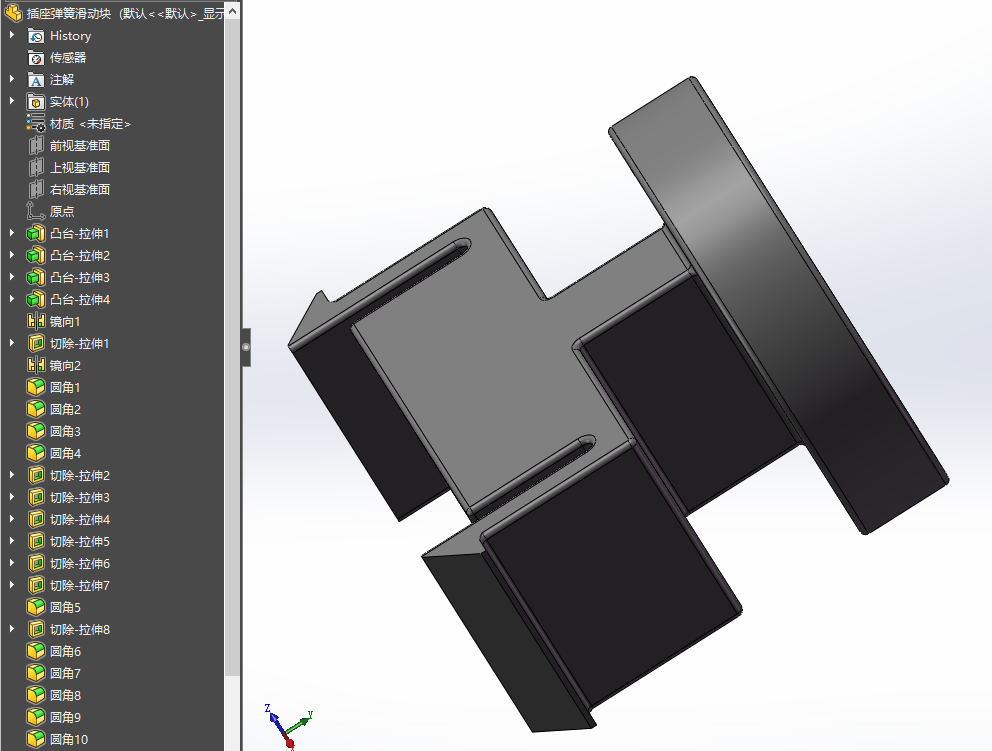Image resolution: width=992 pixels, height=751 pixels.
Task: Expand the 注解 node
Action: pyautogui.click(x=11, y=79)
